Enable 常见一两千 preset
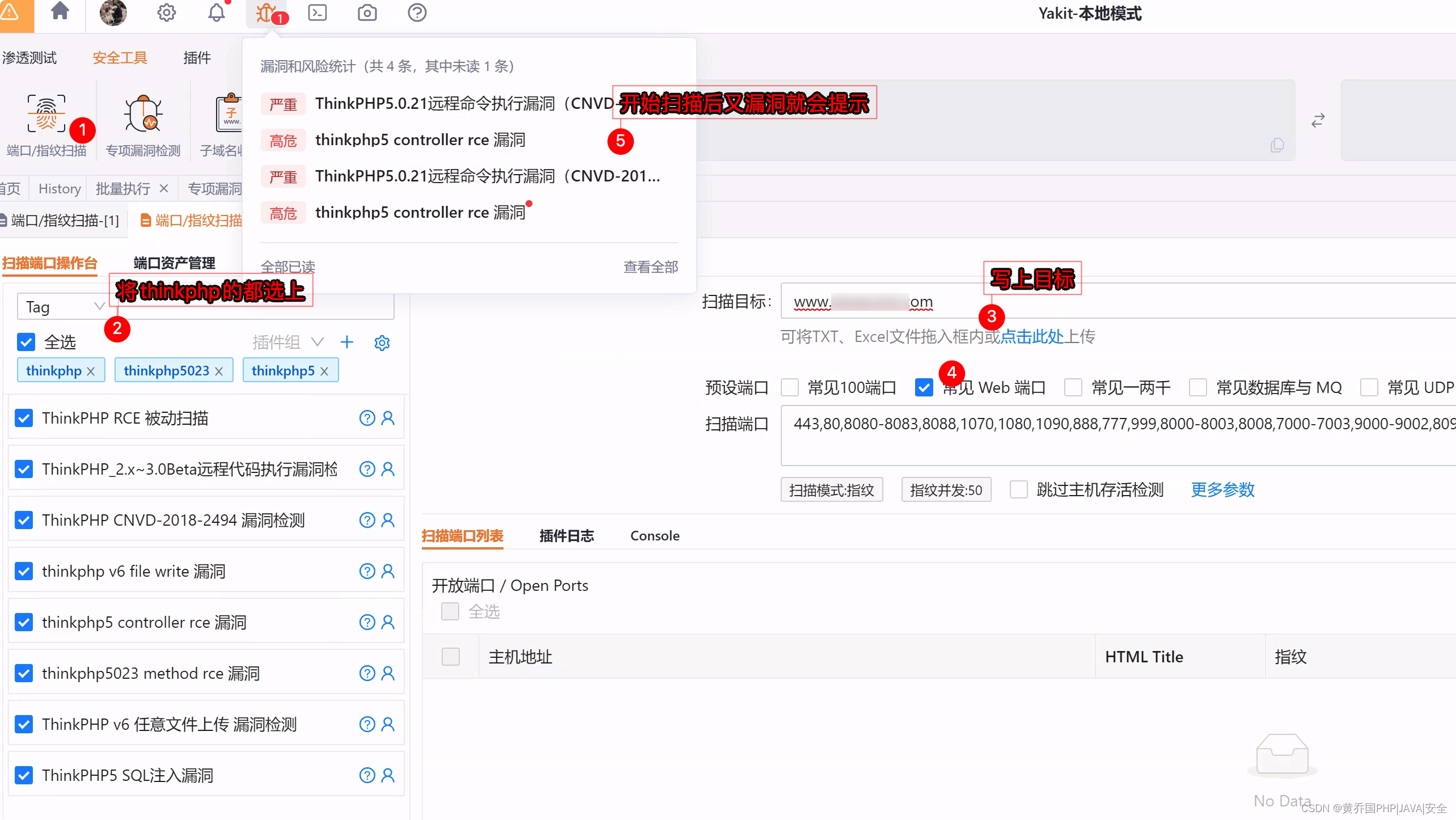 pyautogui.click(x=1073, y=387)
